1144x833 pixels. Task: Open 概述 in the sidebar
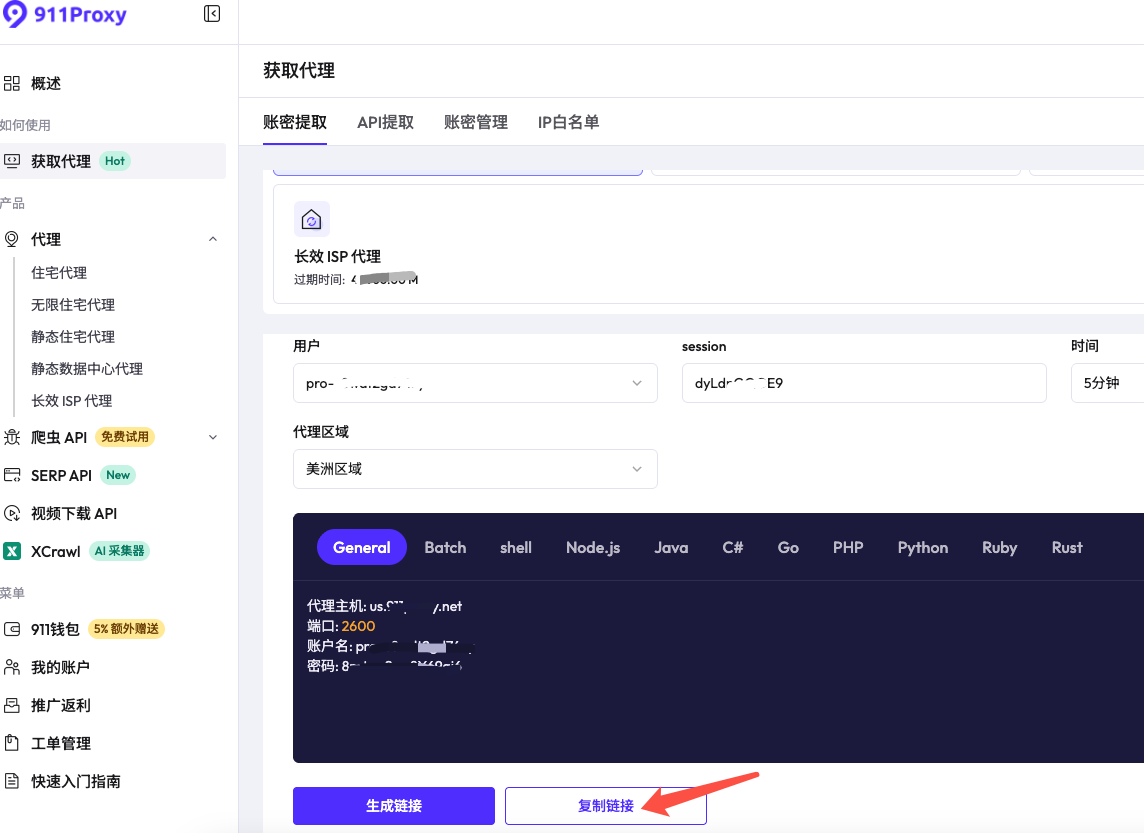[46, 83]
